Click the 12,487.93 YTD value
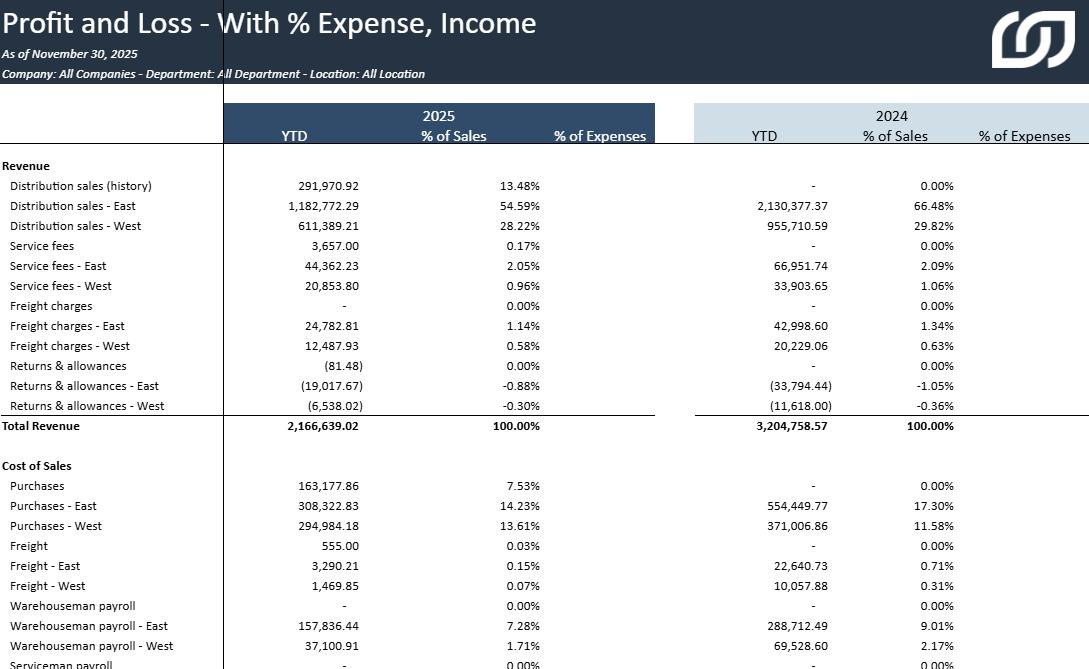 (x=332, y=346)
